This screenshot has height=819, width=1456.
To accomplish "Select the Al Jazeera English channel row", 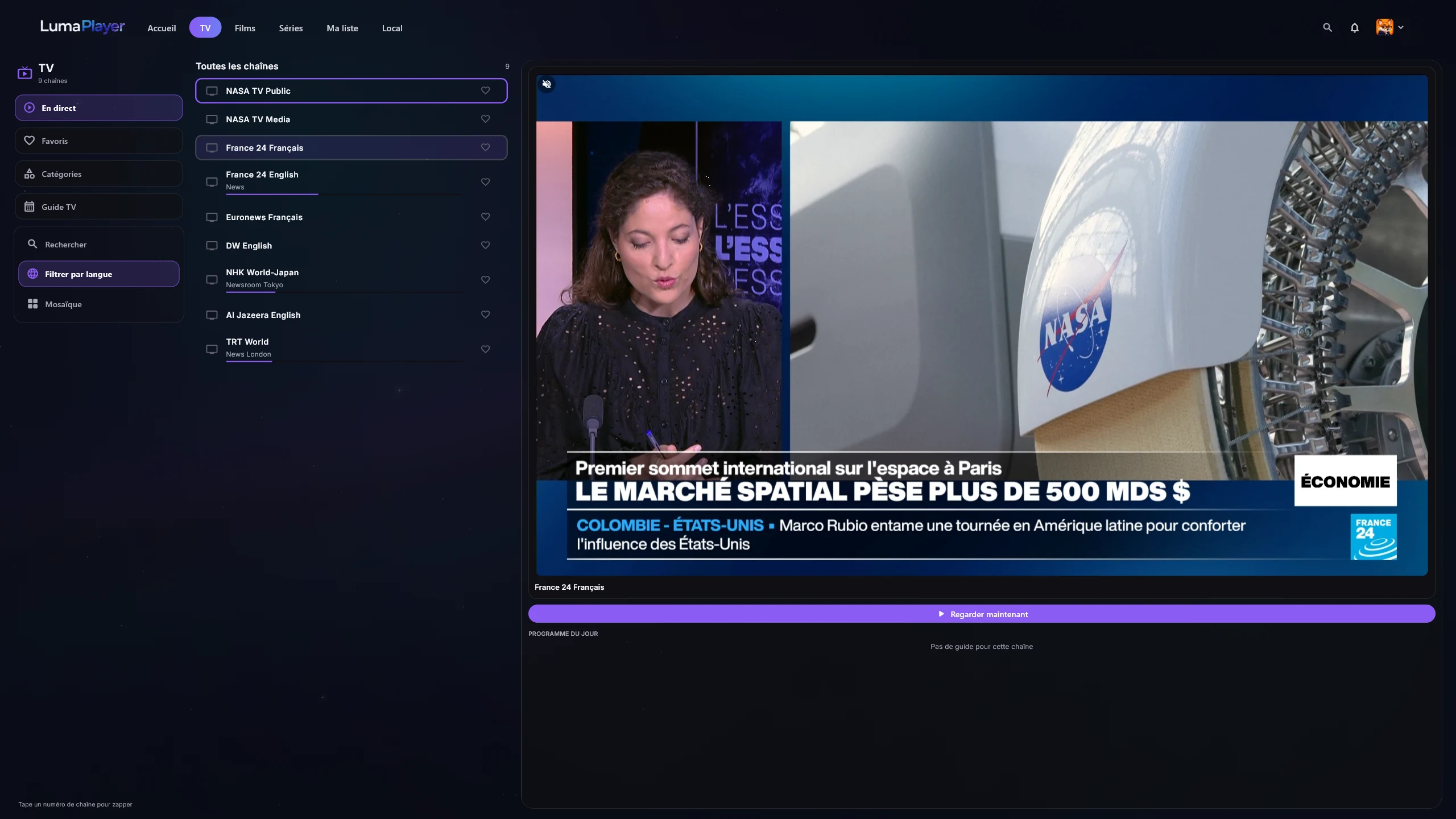I will click(351, 315).
